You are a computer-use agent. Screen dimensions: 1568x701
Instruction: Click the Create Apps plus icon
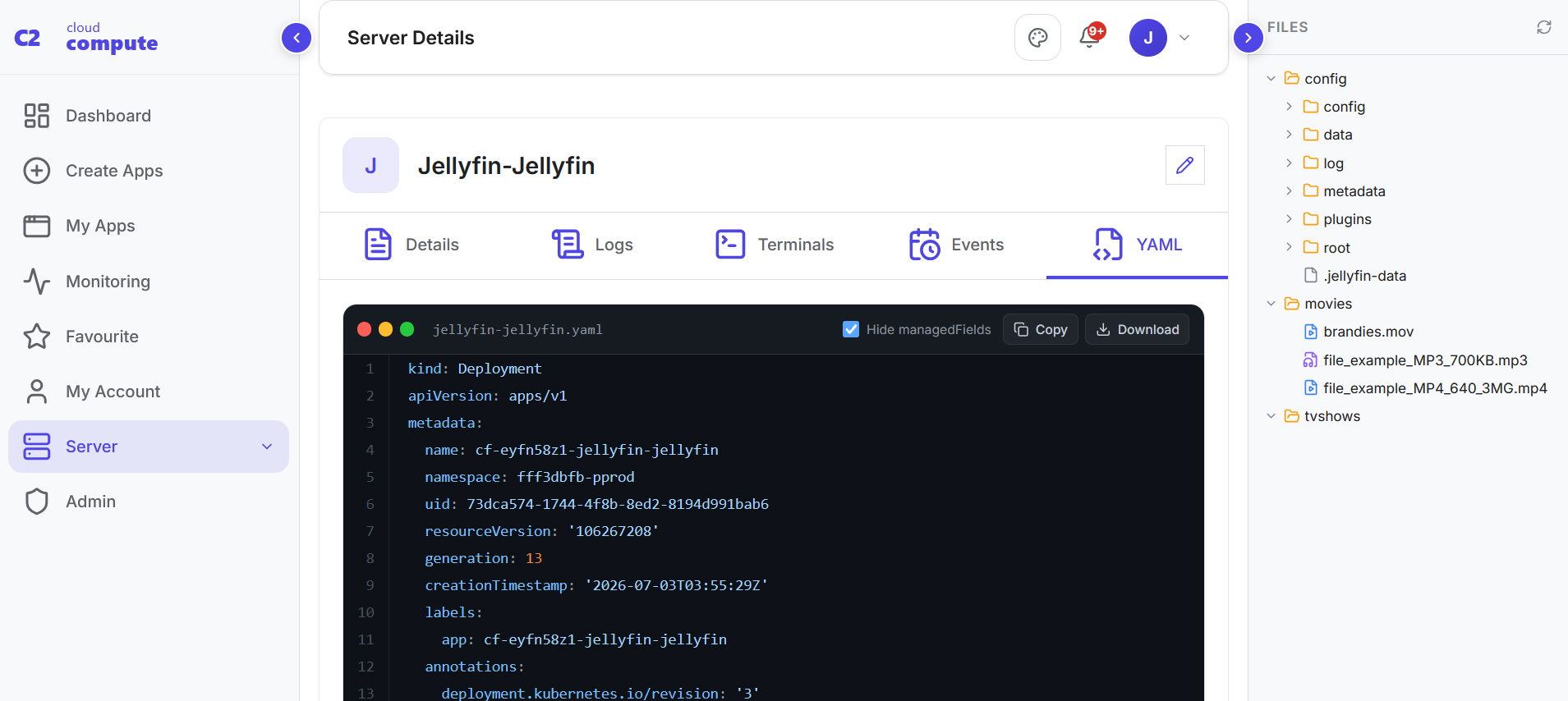[37, 171]
